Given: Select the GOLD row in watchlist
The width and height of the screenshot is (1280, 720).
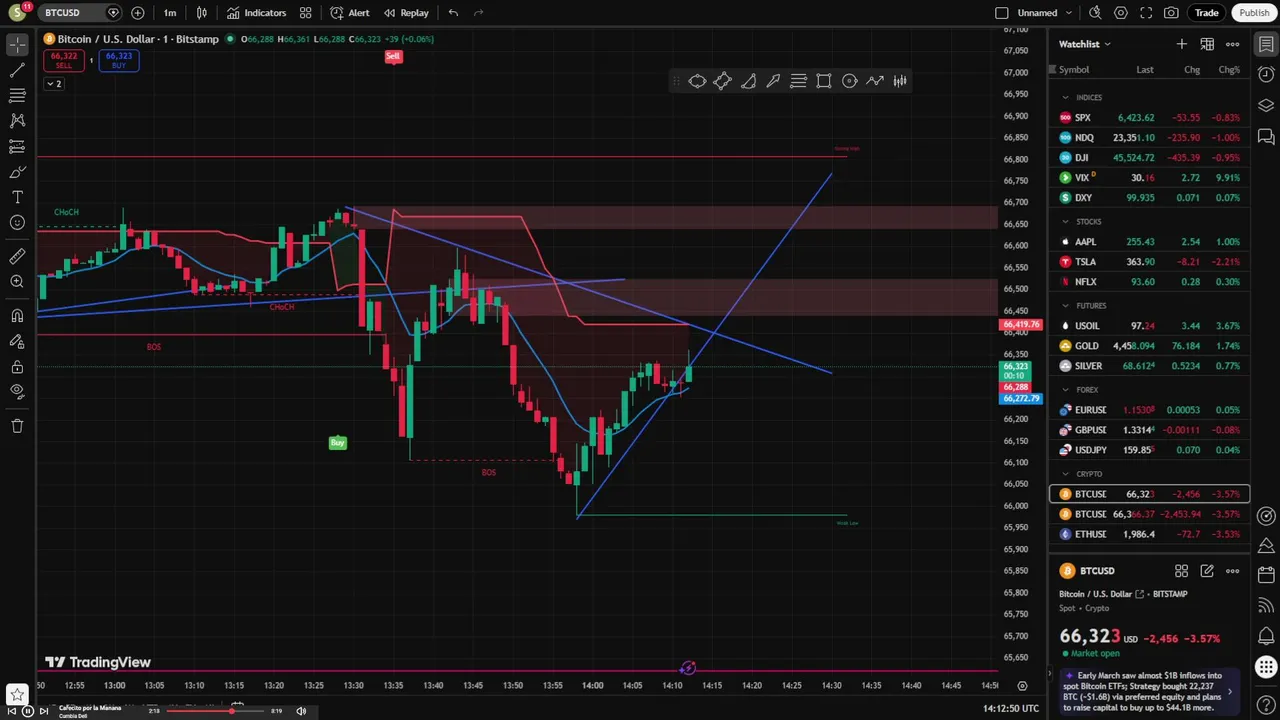Looking at the screenshot, I should 1150,346.
